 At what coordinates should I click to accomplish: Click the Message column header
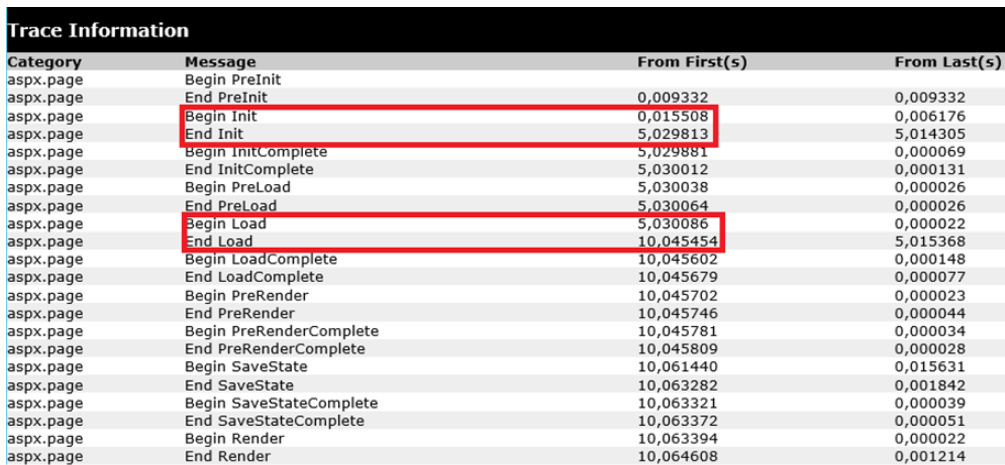point(220,62)
